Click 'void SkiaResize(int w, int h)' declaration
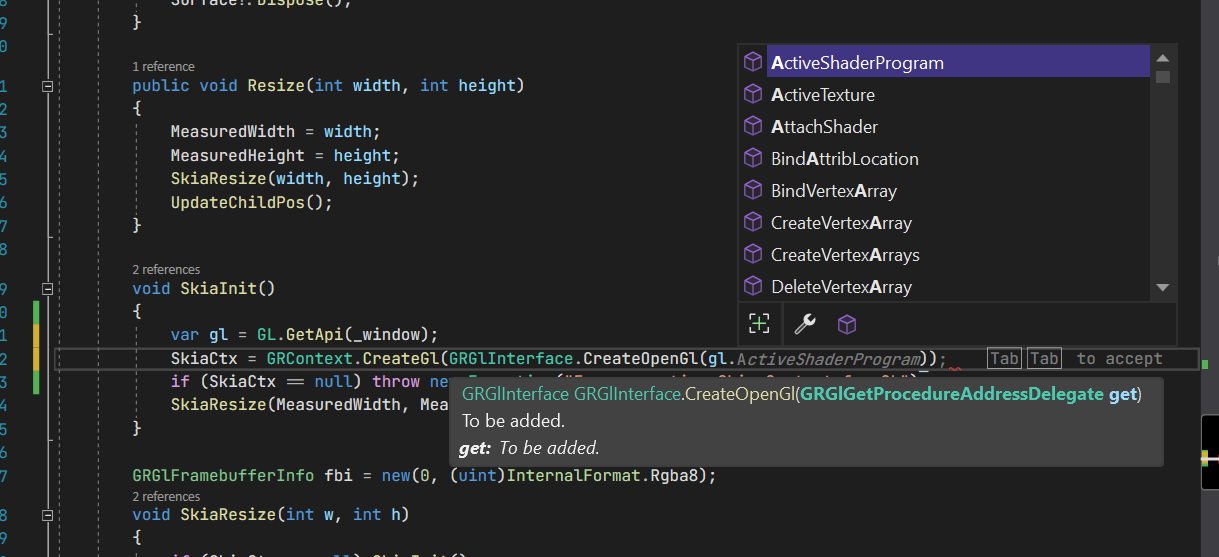 coord(271,515)
